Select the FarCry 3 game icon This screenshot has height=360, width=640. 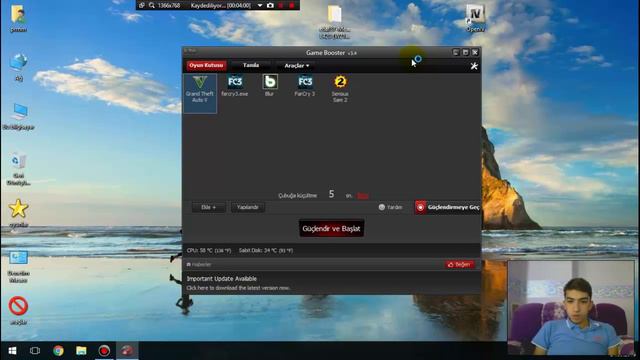click(305, 86)
